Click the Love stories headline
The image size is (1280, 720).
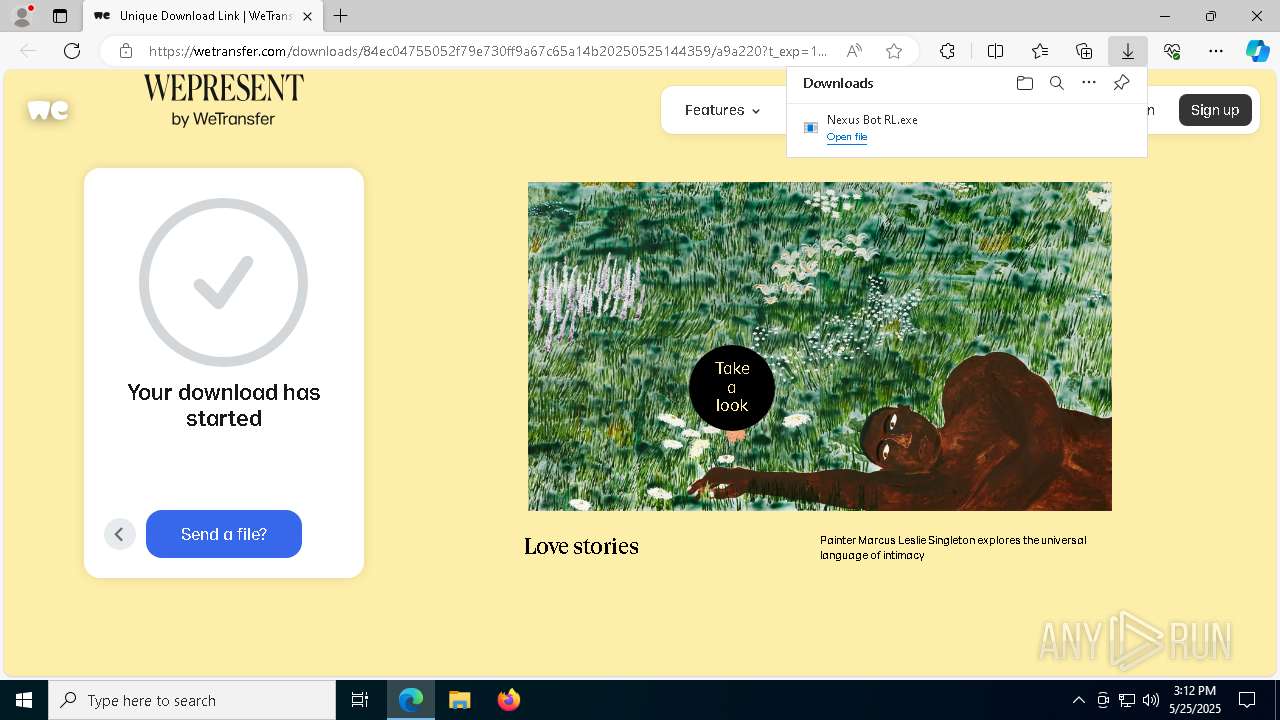click(x=581, y=546)
